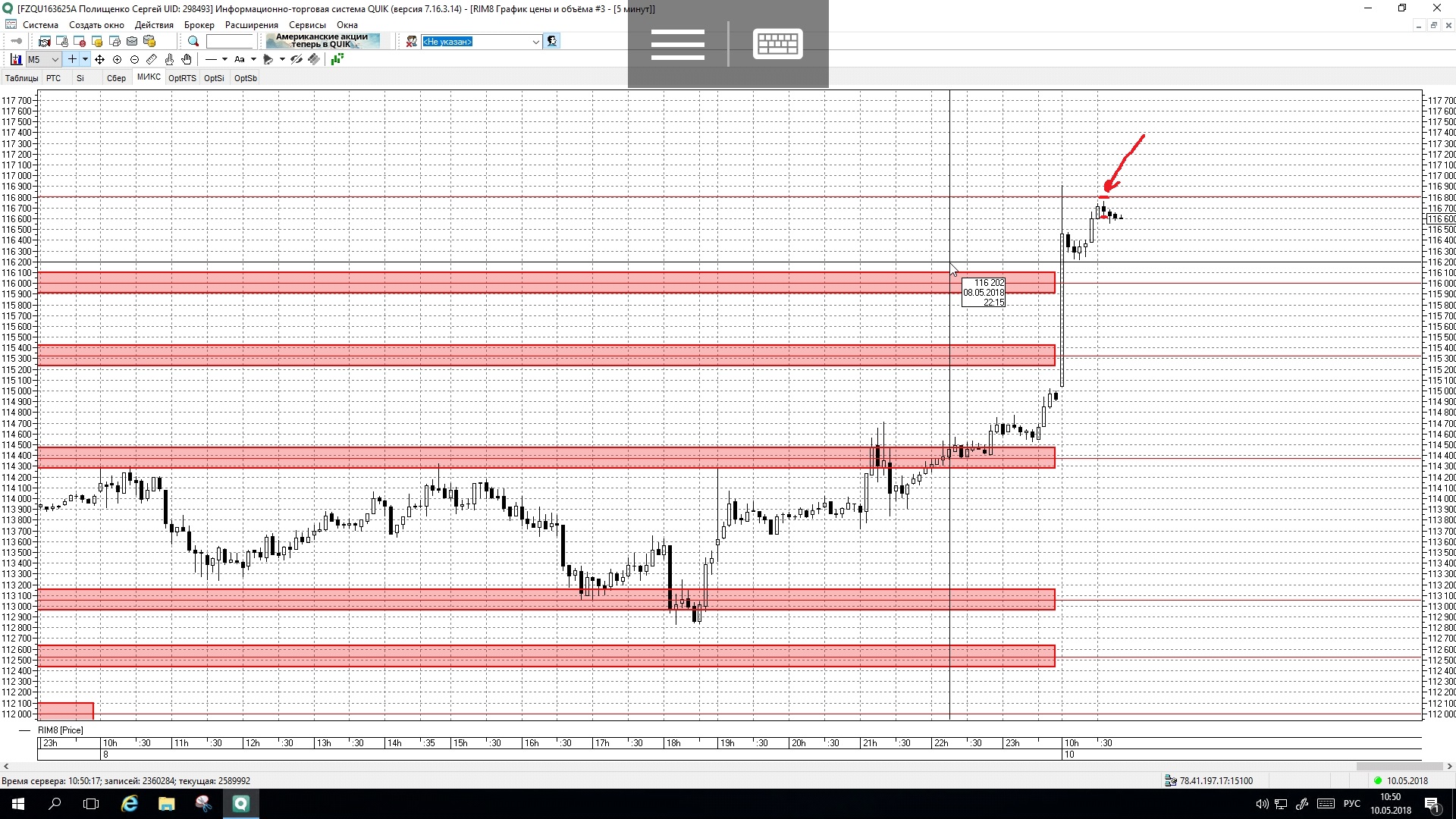Toggle the crosshair cursor mode button
The height and width of the screenshot is (819, 1456).
(72, 59)
